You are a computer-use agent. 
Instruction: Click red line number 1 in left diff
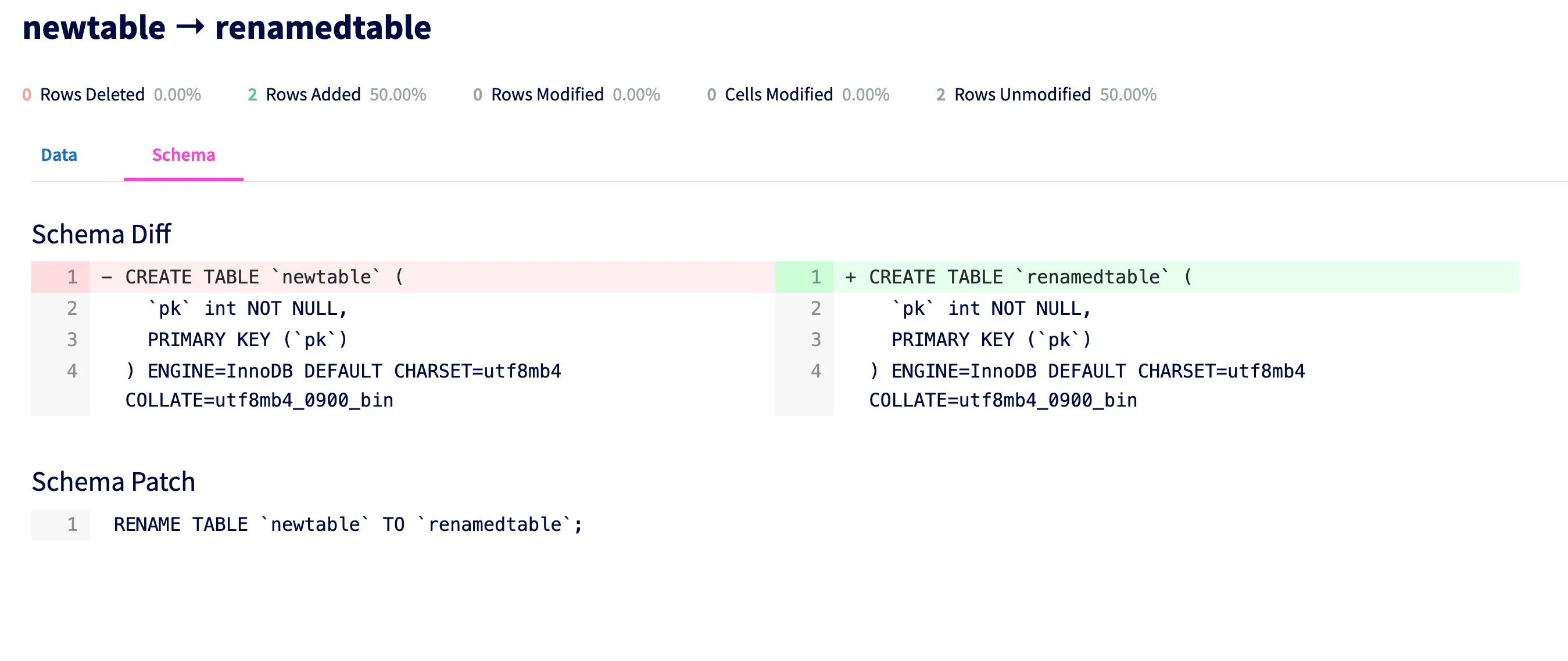(x=72, y=277)
